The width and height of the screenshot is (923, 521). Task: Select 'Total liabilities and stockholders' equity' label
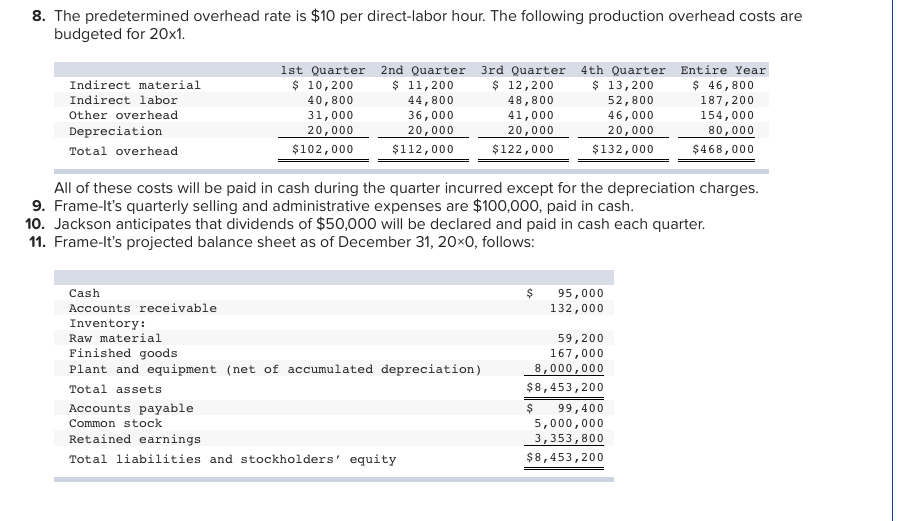click(233, 460)
